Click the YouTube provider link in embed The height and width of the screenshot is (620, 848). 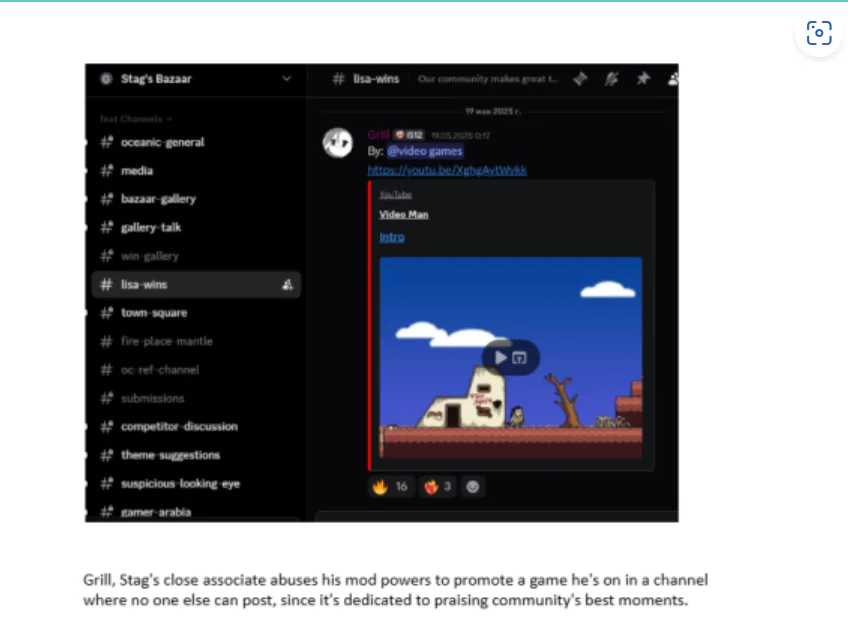coord(395,195)
